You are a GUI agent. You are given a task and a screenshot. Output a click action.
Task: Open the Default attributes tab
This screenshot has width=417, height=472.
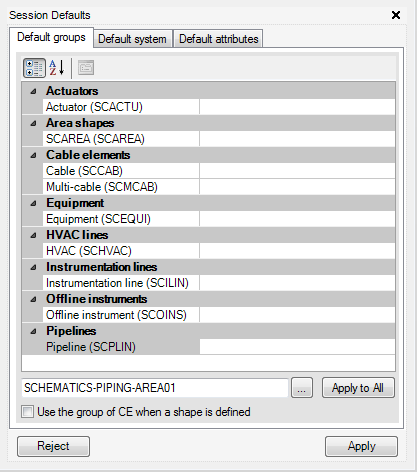[x=218, y=39]
